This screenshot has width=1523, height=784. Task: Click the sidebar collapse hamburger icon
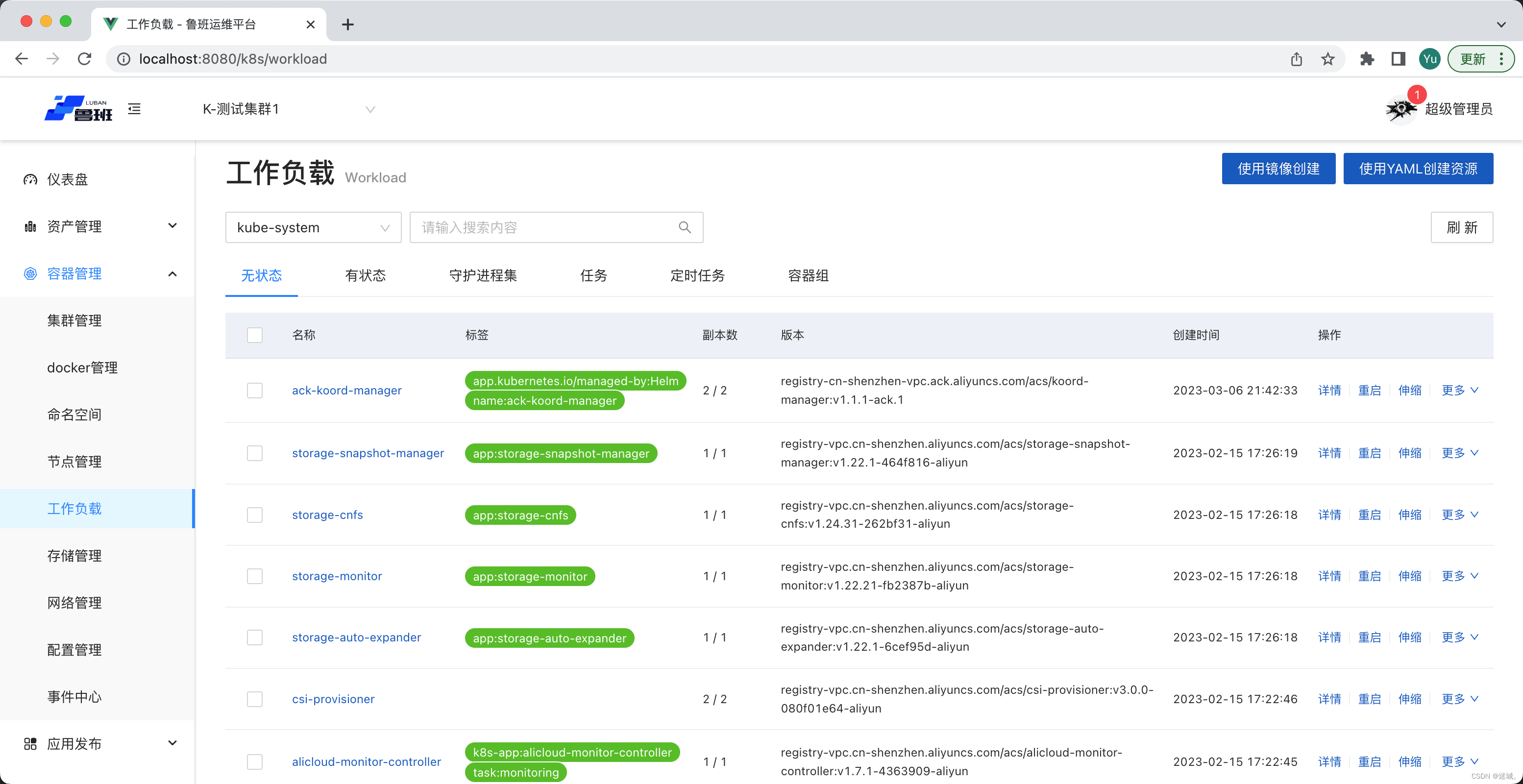[x=134, y=109]
